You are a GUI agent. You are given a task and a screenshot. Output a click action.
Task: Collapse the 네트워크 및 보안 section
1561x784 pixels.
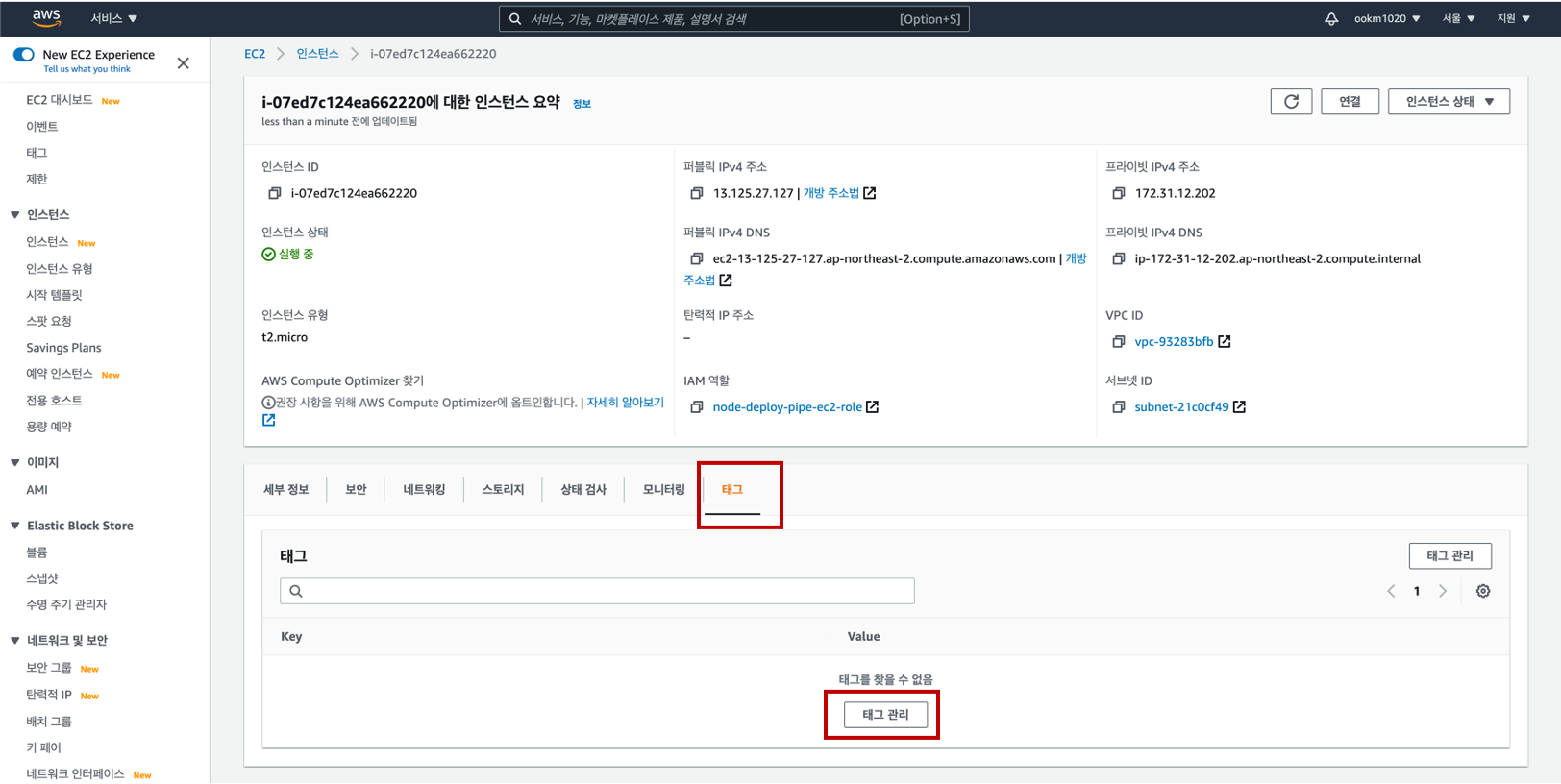(x=15, y=640)
